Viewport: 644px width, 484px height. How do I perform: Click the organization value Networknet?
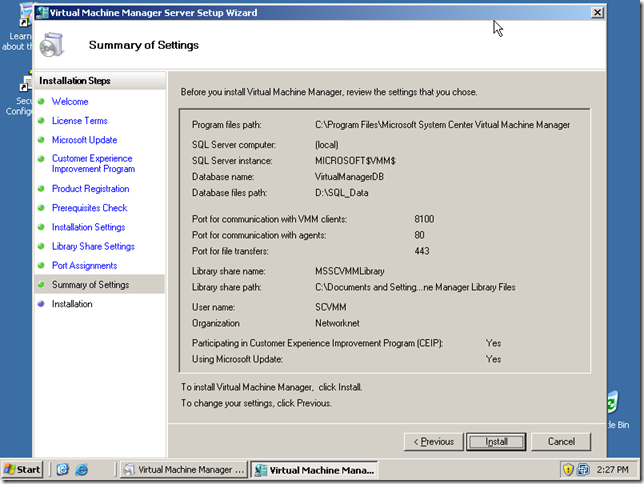337,323
